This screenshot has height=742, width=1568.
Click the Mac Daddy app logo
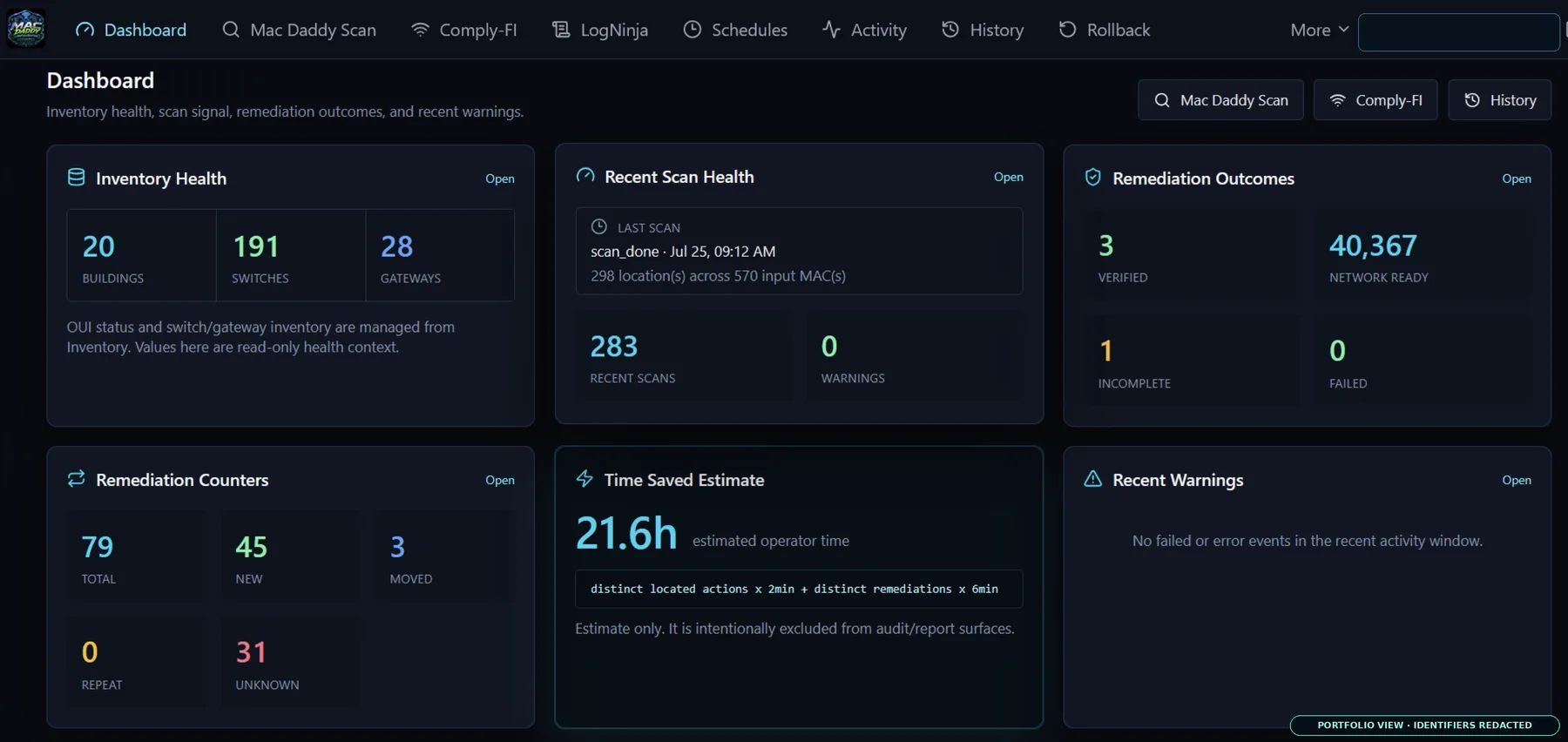pos(26,29)
